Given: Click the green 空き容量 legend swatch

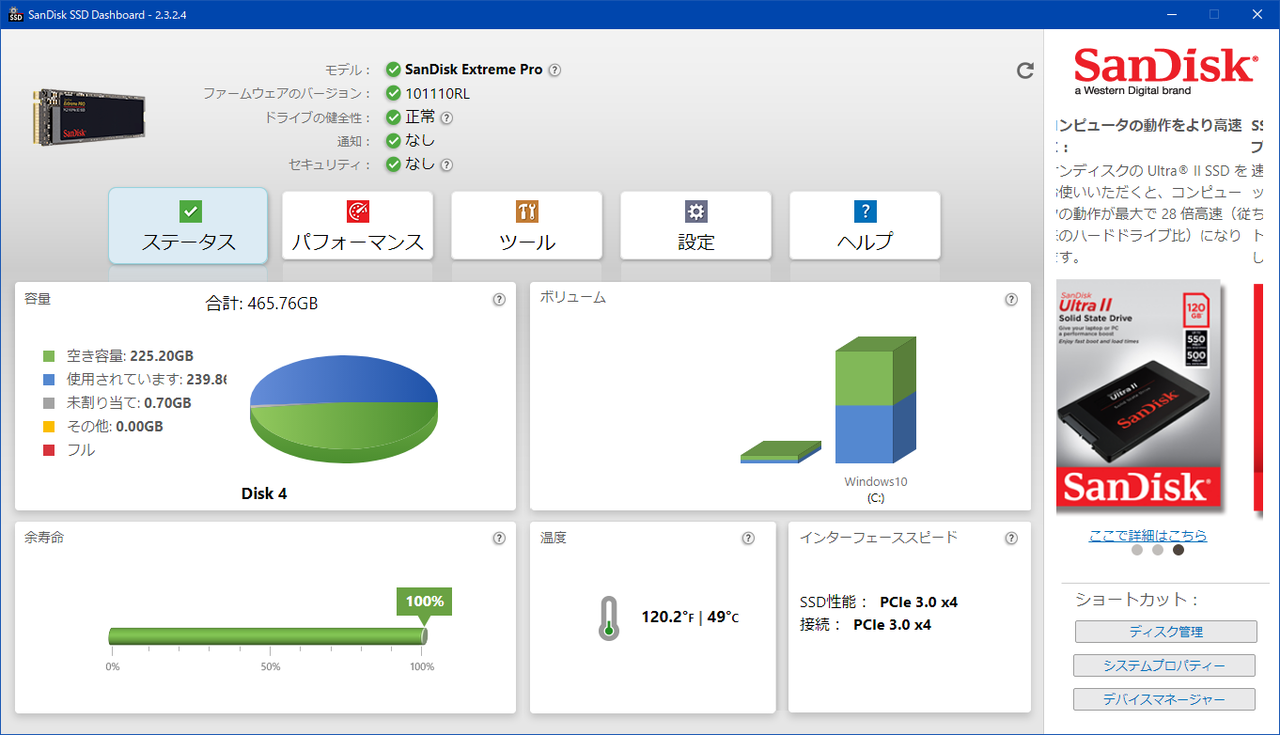Looking at the screenshot, I should (x=49, y=356).
